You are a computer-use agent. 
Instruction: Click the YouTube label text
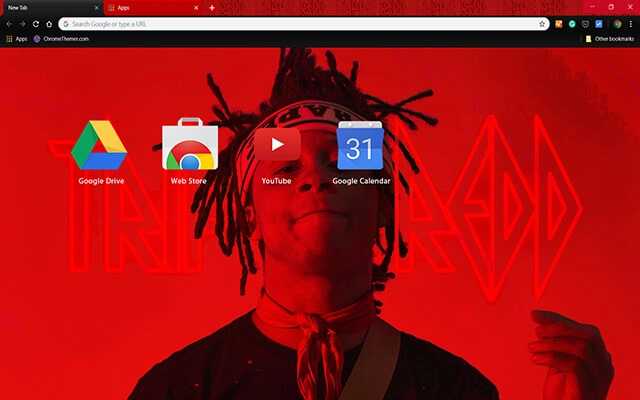tap(276, 181)
